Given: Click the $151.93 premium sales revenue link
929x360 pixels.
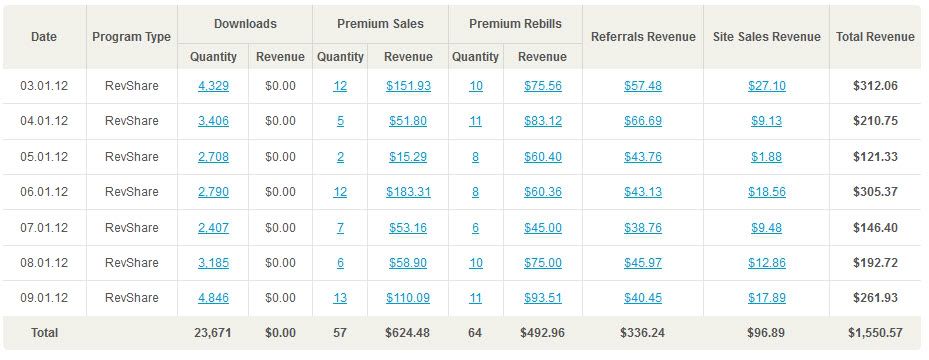Looking at the screenshot, I should pos(408,86).
